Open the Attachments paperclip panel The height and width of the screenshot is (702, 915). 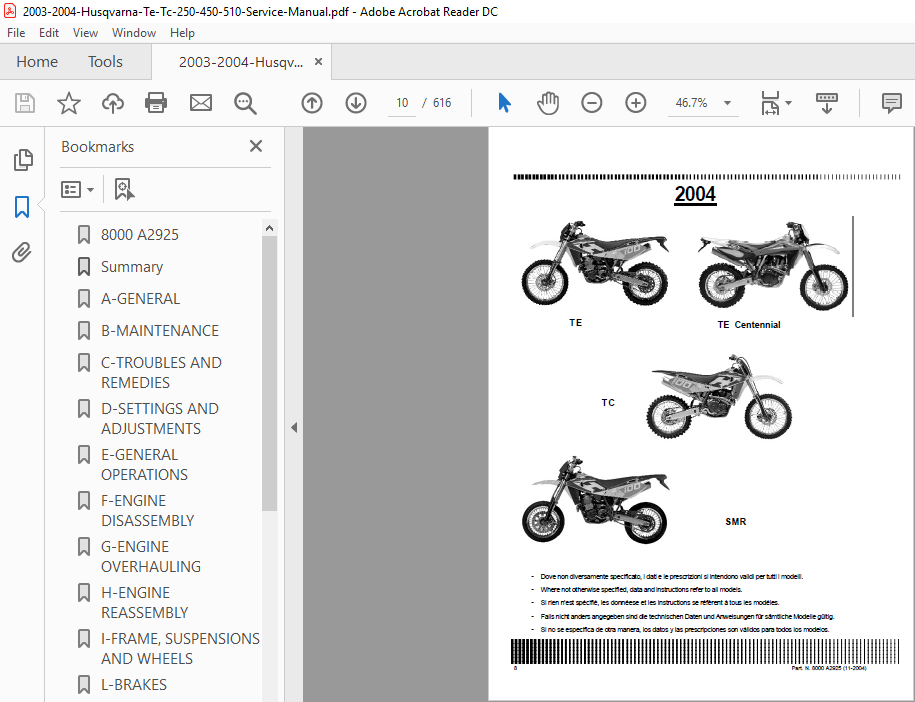[22, 253]
